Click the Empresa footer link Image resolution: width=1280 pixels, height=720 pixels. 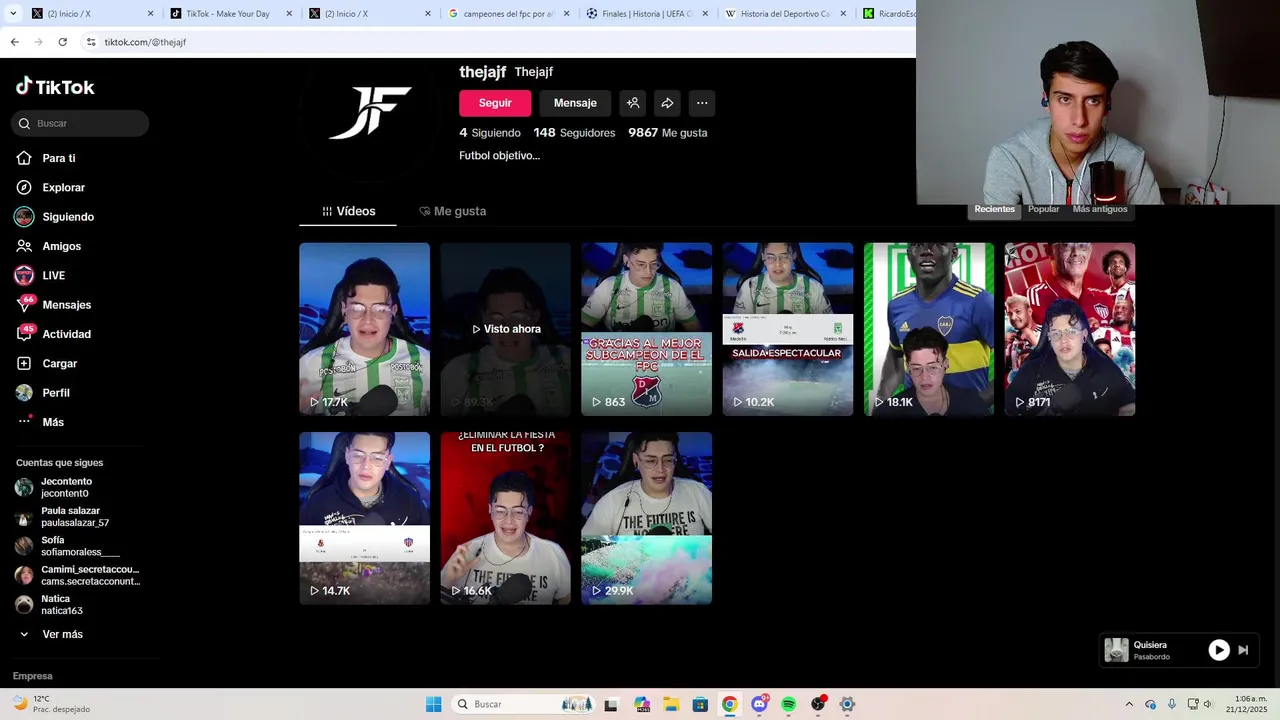32,676
